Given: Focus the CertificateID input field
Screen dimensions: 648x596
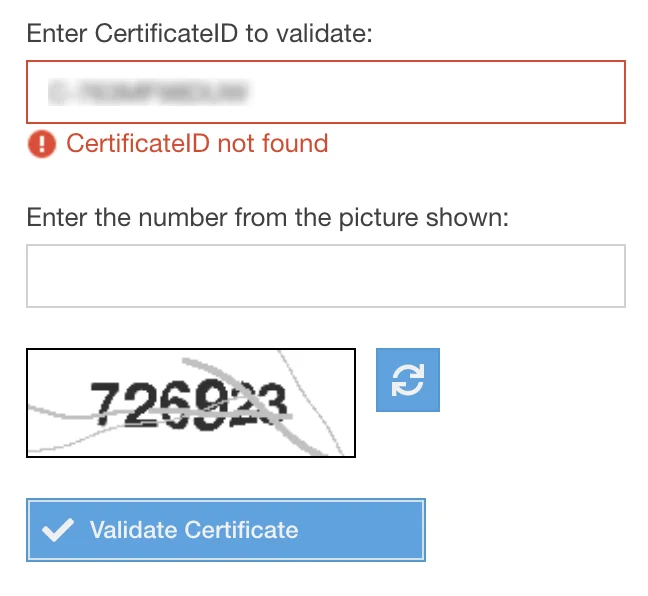Looking at the screenshot, I should click(x=325, y=91).
